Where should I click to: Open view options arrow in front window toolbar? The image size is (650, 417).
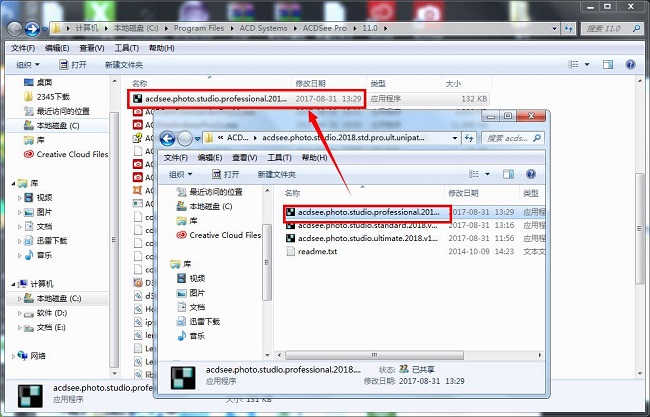488,174
